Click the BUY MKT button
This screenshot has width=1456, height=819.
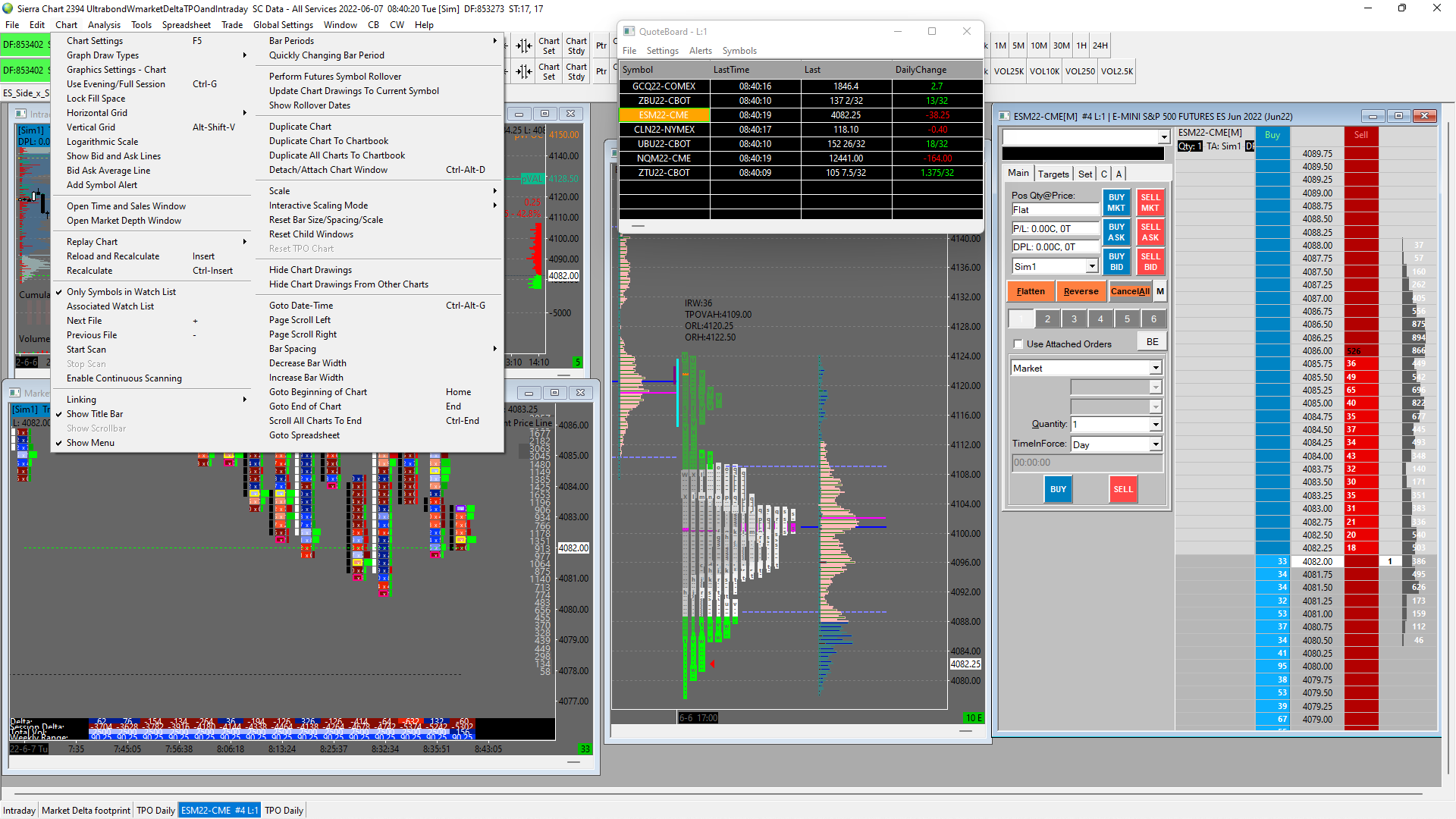1116,202
